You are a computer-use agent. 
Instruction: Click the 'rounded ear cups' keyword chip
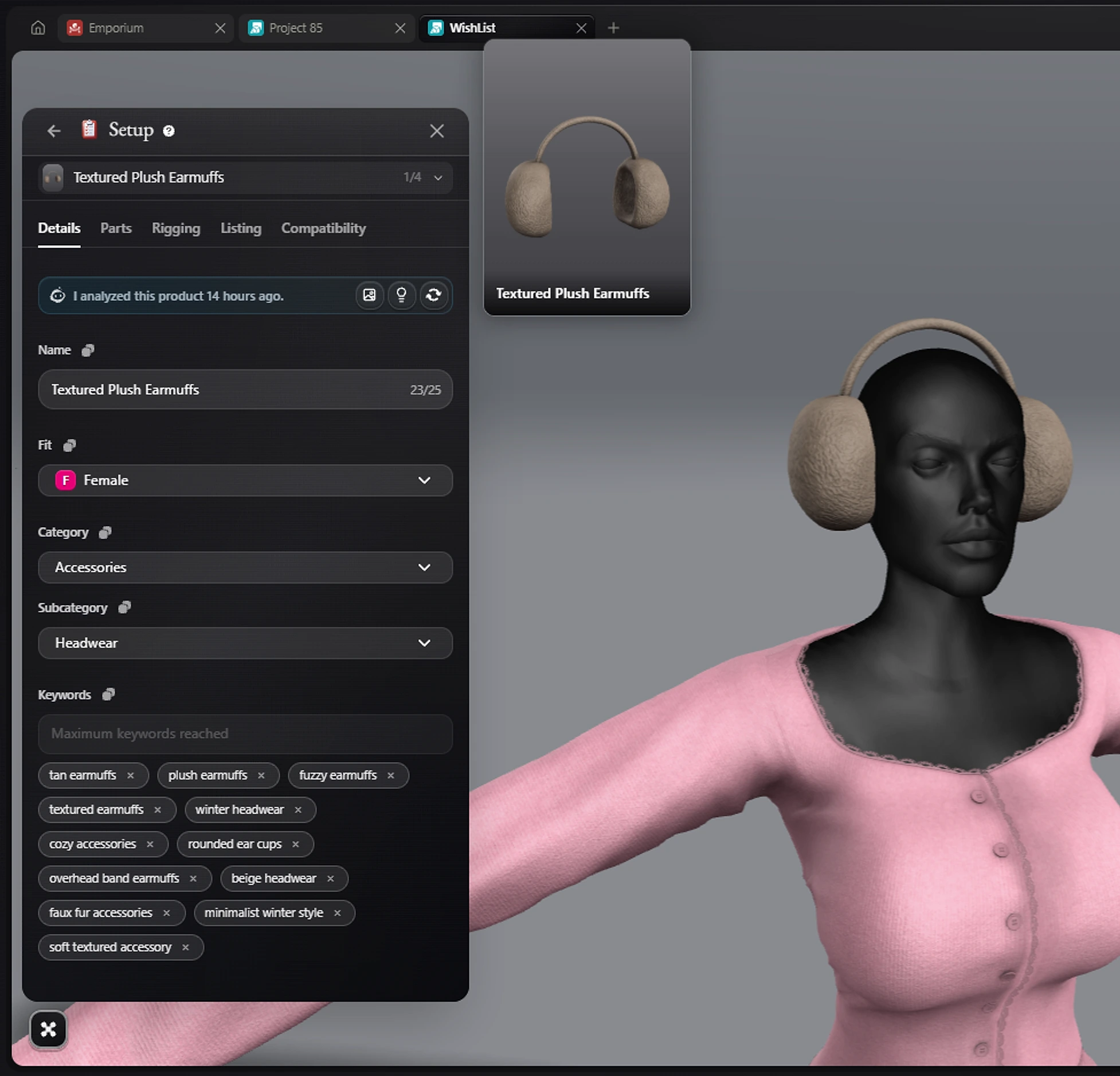245,844
